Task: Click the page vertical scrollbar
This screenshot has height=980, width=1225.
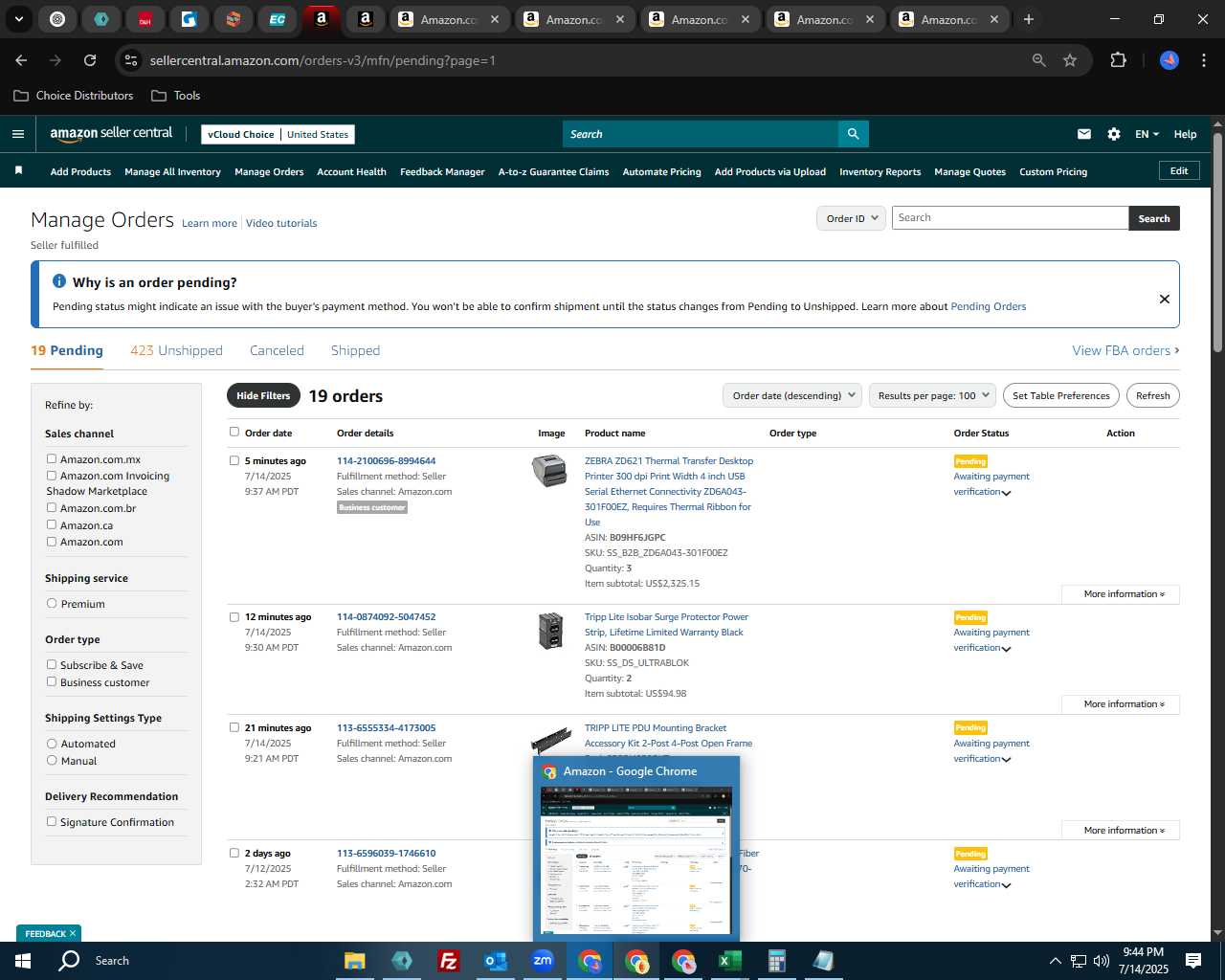Action: [1217, 244]
